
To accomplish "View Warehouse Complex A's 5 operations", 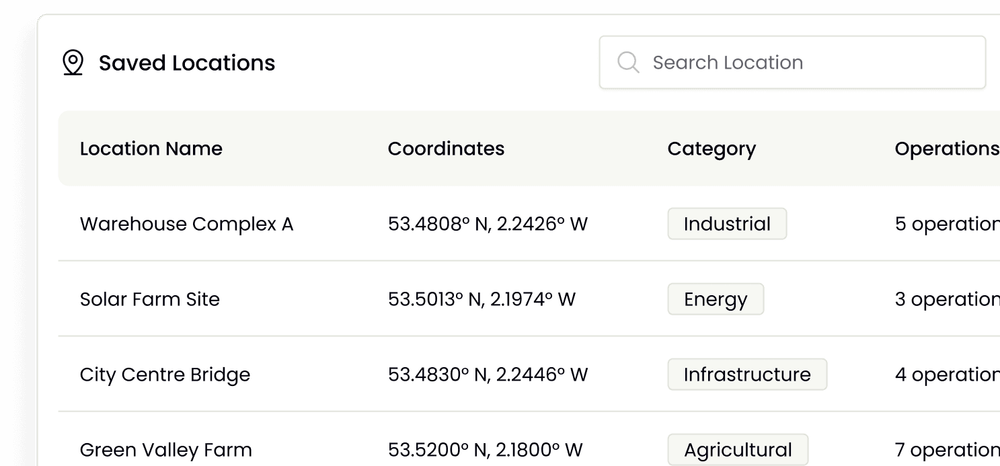I will (x=946, y=224).
